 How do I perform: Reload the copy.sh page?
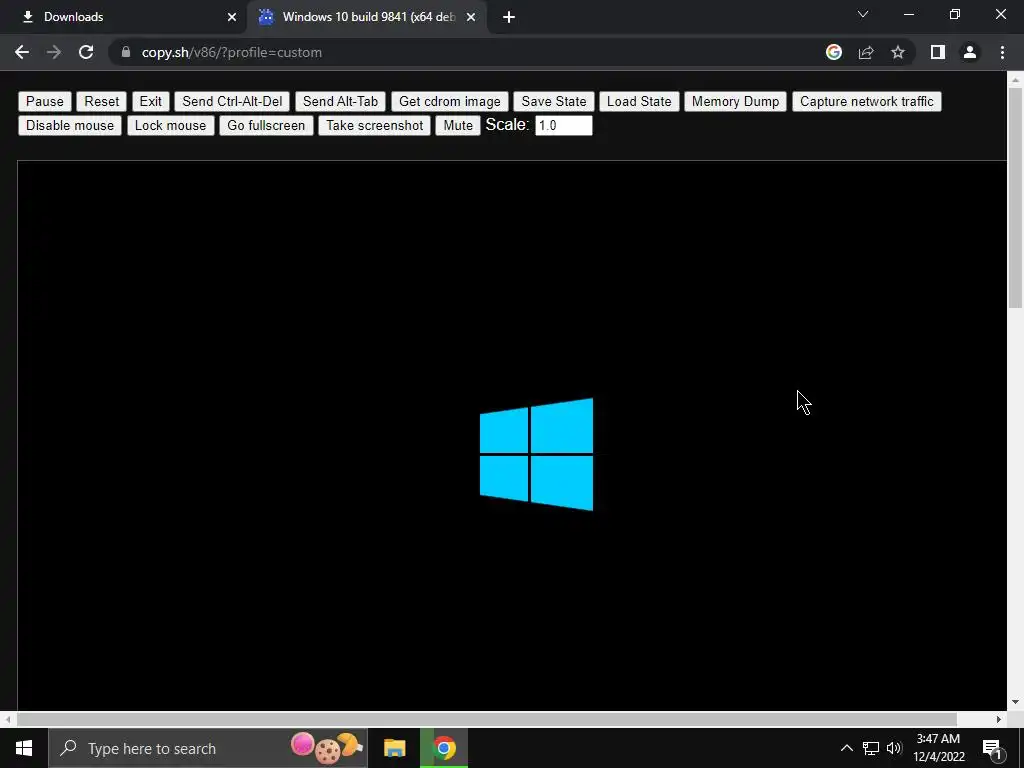pos(86,52)
